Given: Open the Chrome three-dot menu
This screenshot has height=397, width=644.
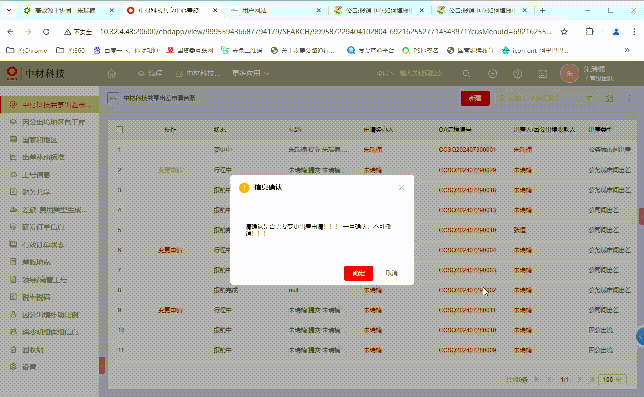Looking at the screenshot, I should pyautogui.click(x=634, y=32).
